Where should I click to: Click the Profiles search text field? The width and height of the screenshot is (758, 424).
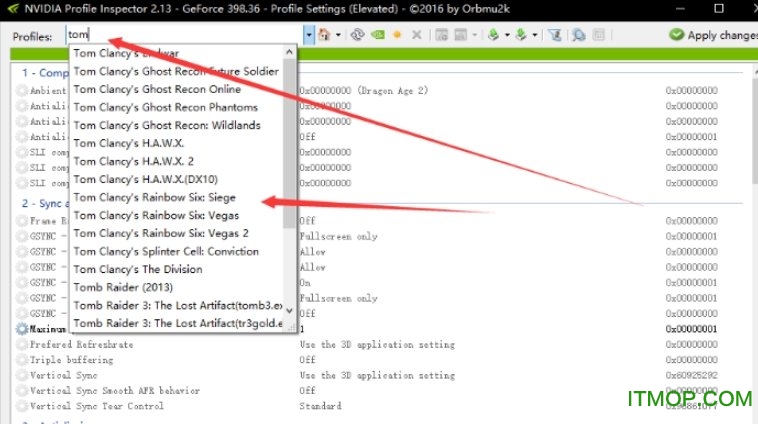click(180, 35)
